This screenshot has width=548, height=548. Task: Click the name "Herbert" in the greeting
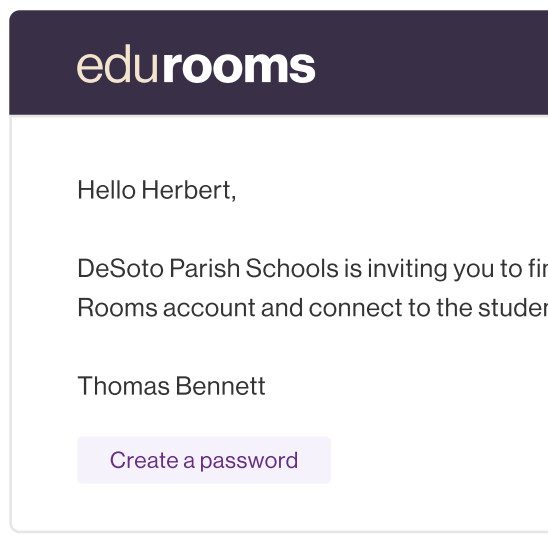(189, 190)
